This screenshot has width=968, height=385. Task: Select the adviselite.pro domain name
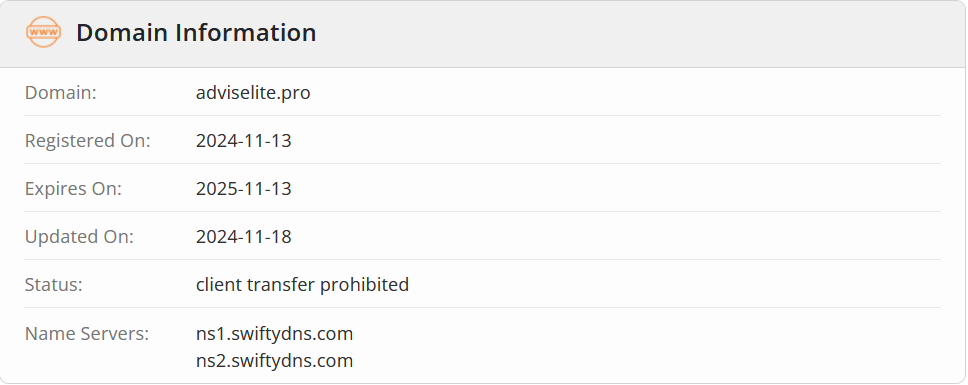[x=253, y=93]
